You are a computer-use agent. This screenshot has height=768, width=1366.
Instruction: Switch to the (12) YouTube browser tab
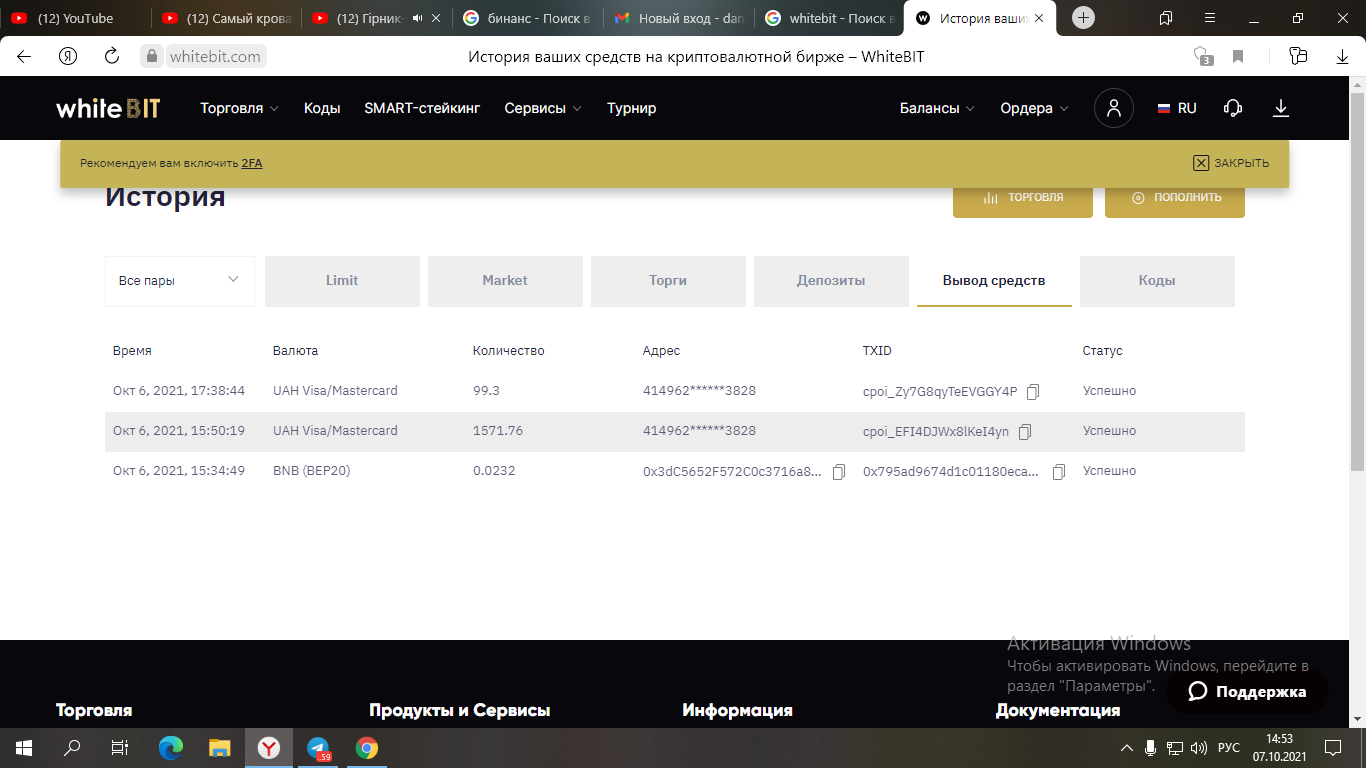tap(75, 18)
